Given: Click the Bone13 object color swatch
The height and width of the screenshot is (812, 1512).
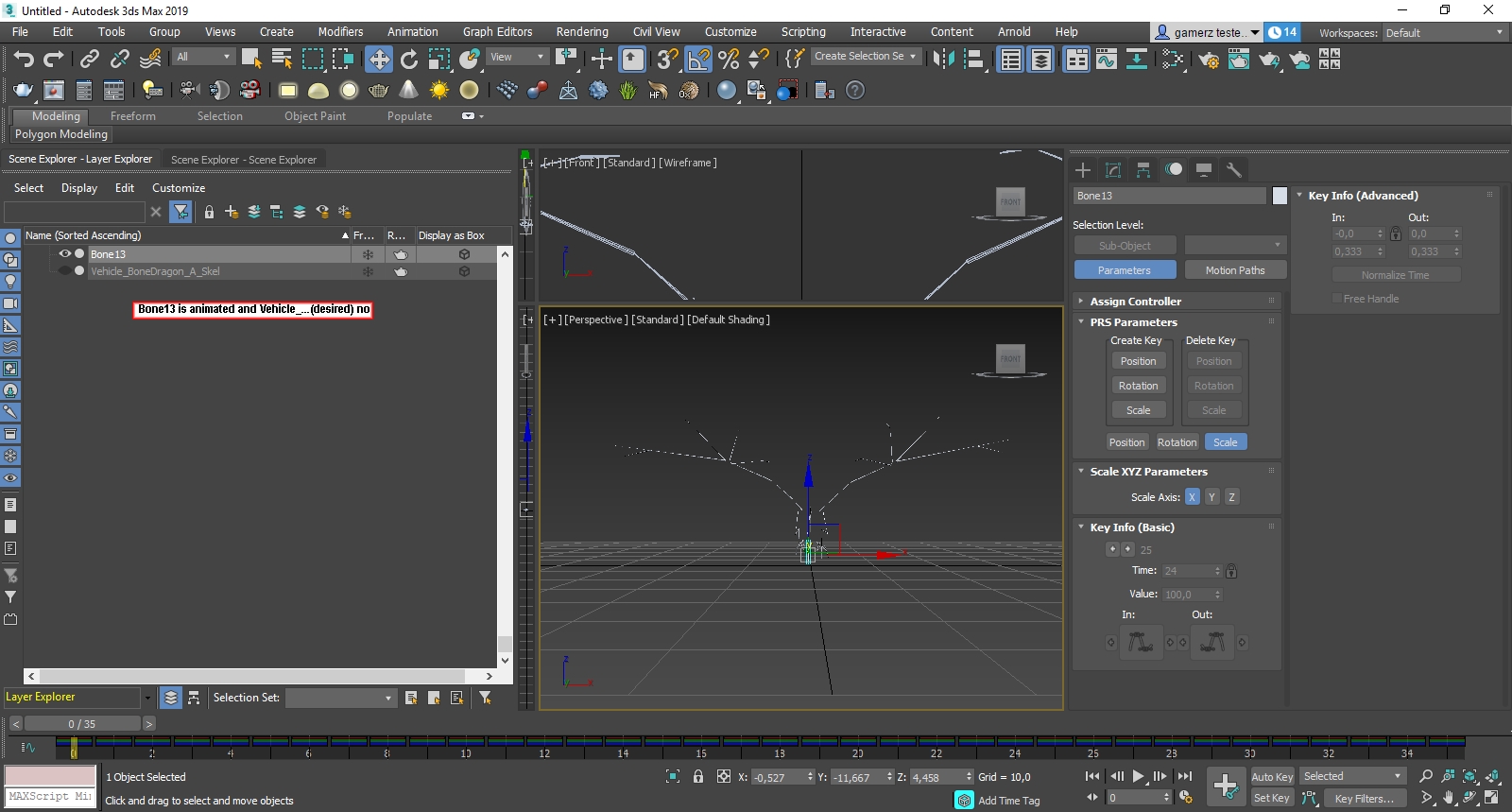Looking at the screenshot, I should [1280, 196].
